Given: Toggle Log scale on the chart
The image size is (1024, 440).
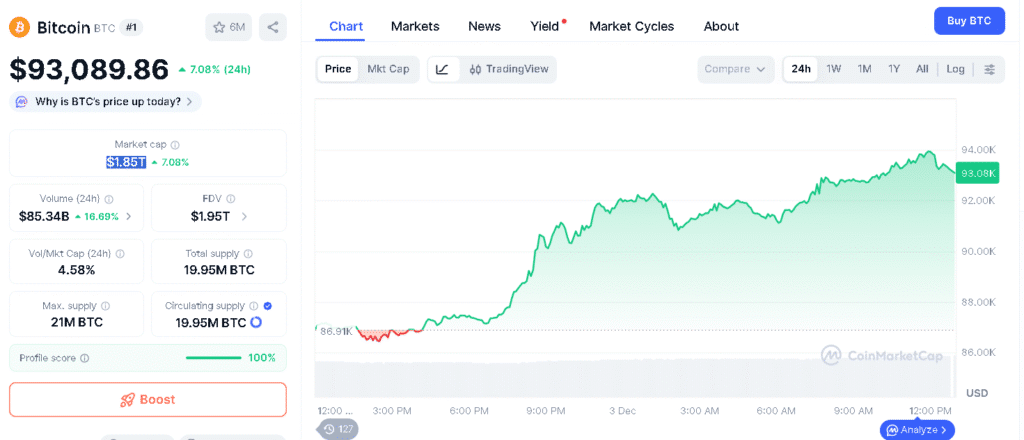Looking at the screenshot, I should coord(955,69).
